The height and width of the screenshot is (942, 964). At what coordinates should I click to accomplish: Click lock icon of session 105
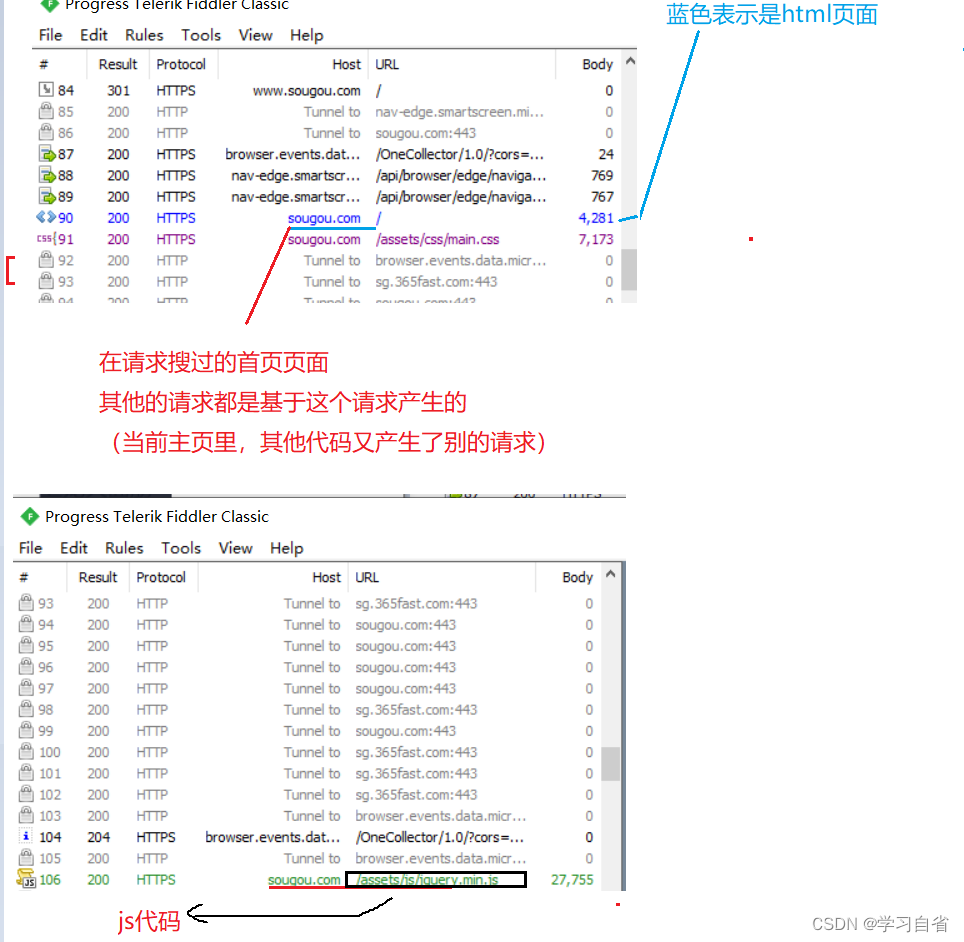[x=26, y=858]
